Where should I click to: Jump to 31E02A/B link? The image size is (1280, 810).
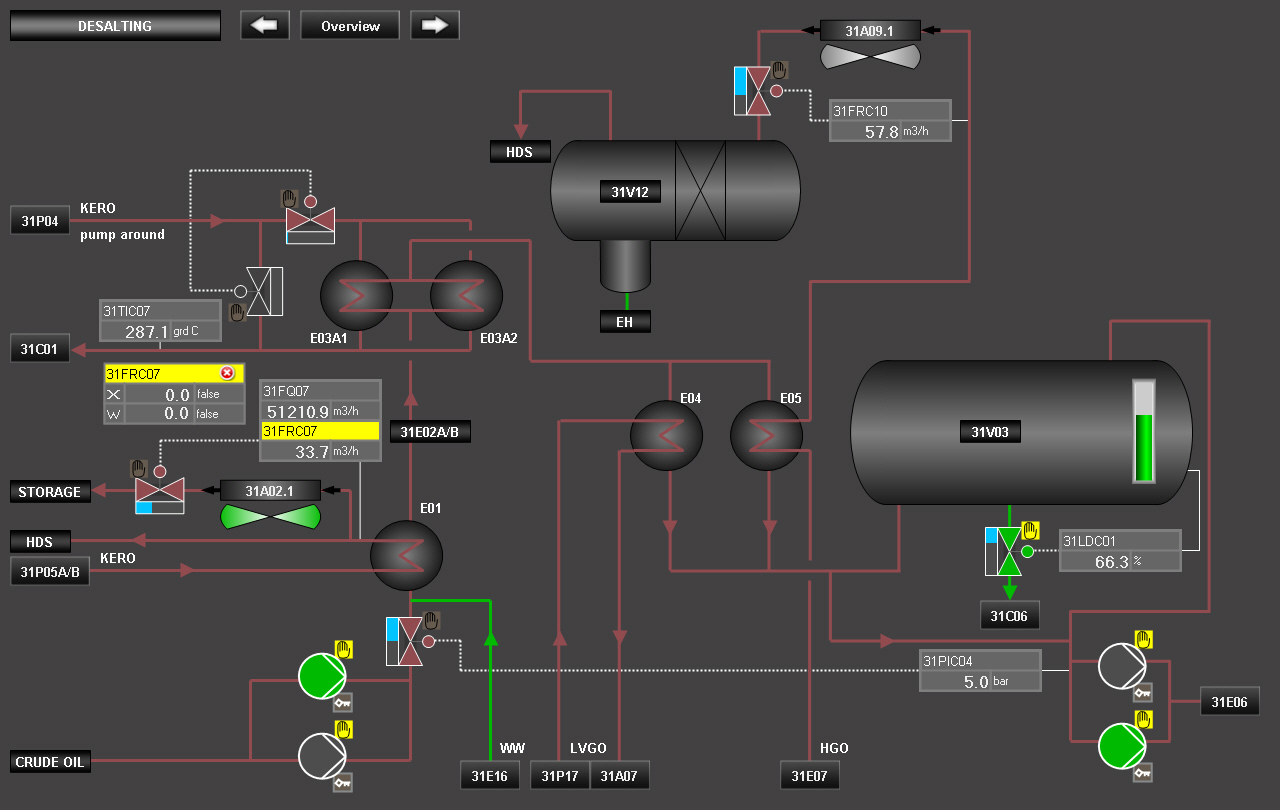430,431
